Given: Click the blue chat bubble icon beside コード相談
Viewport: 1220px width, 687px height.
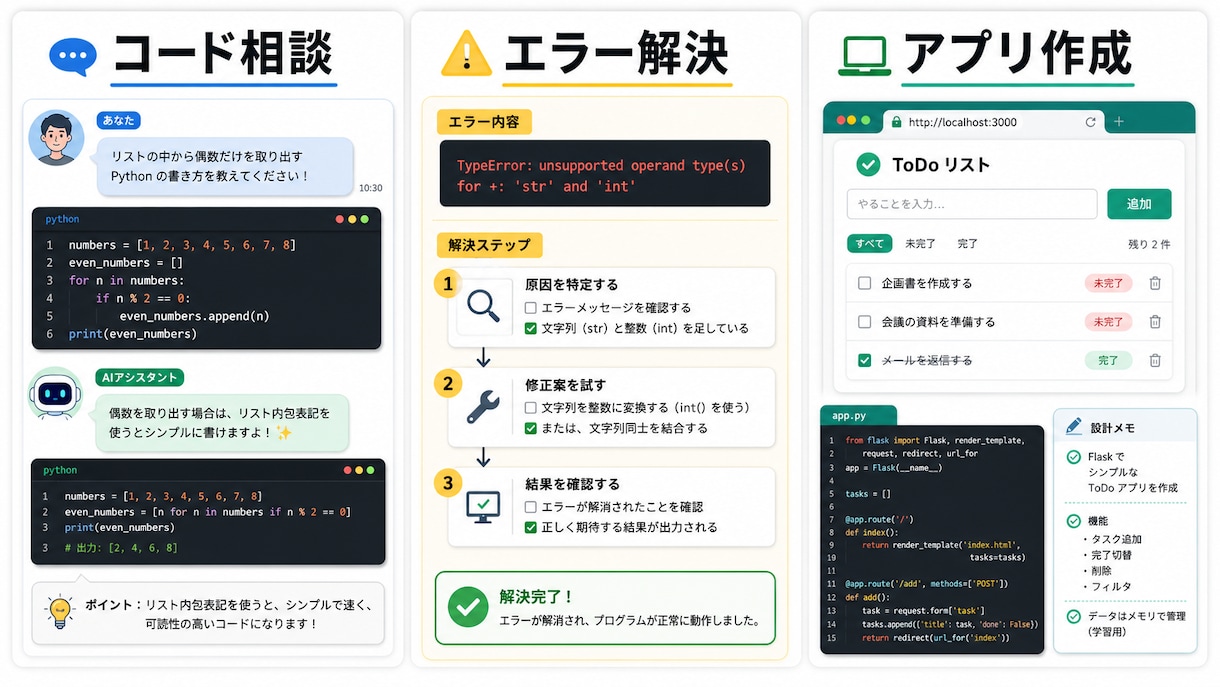Looking at the screenshot, I should pos(73,57).
